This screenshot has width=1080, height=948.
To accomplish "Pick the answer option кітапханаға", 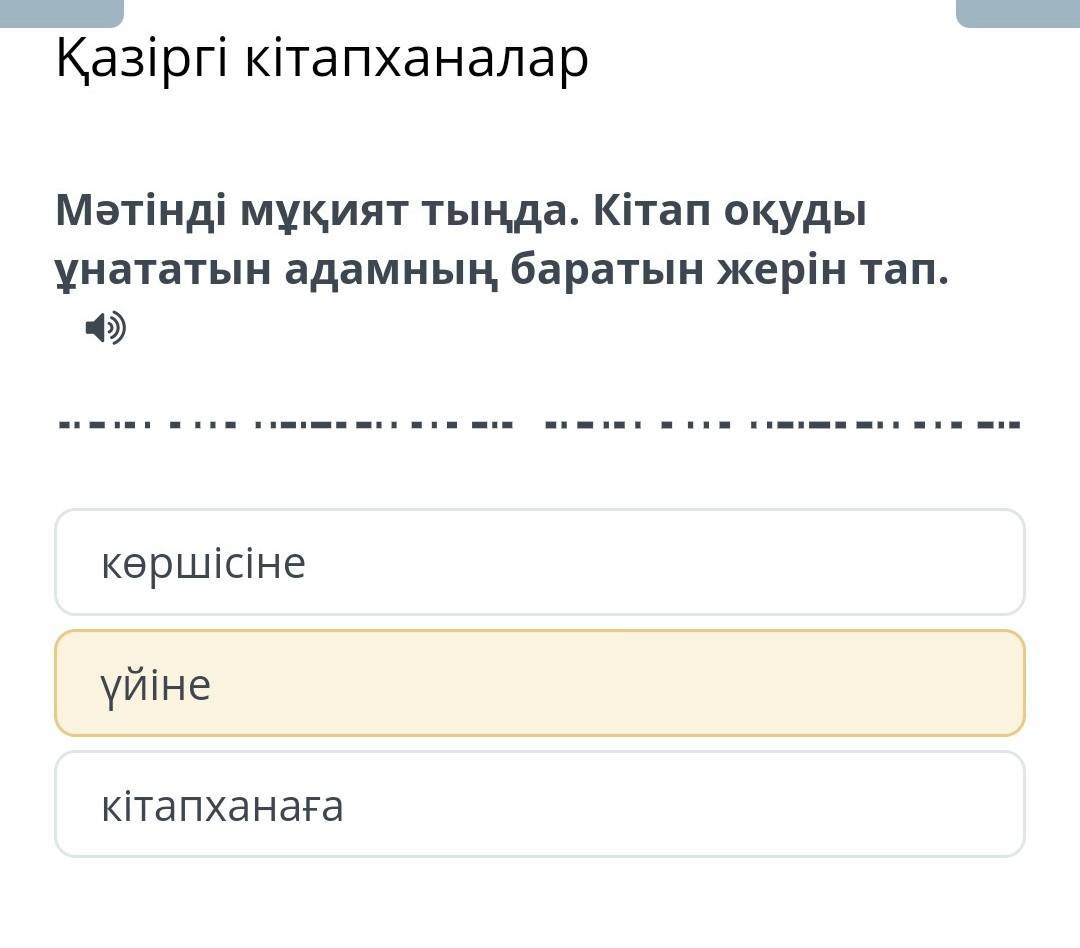I will click(540, 805).
